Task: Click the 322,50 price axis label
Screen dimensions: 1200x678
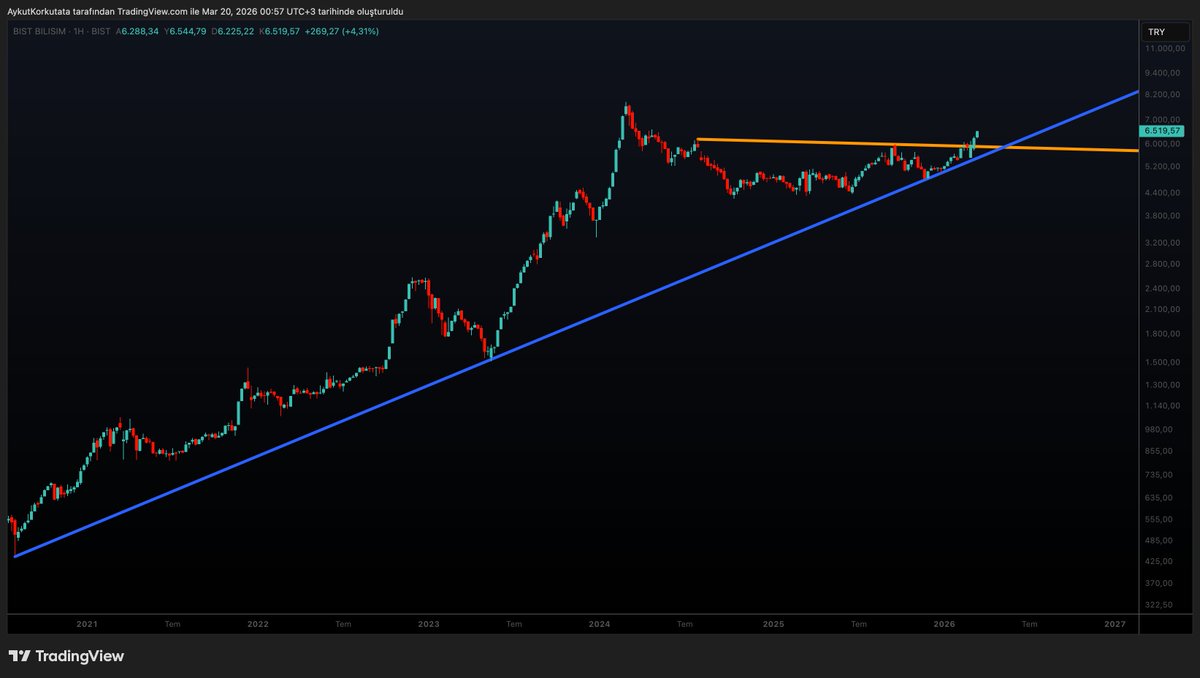Action: pos(1160,605)
